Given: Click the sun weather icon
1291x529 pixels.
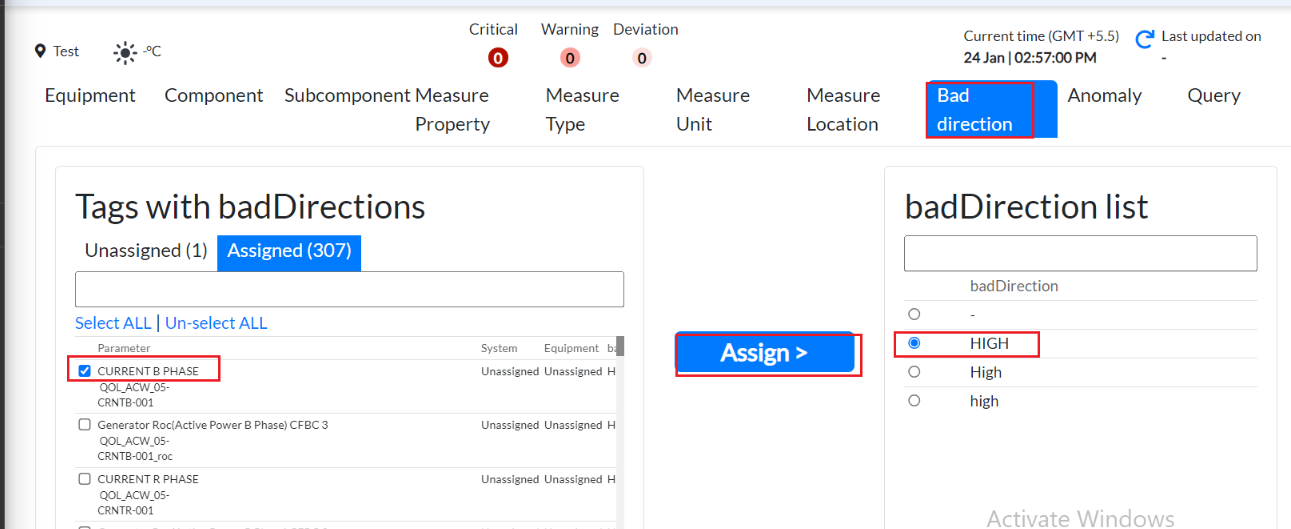Looking at the screenshot, I should [125, 52].
